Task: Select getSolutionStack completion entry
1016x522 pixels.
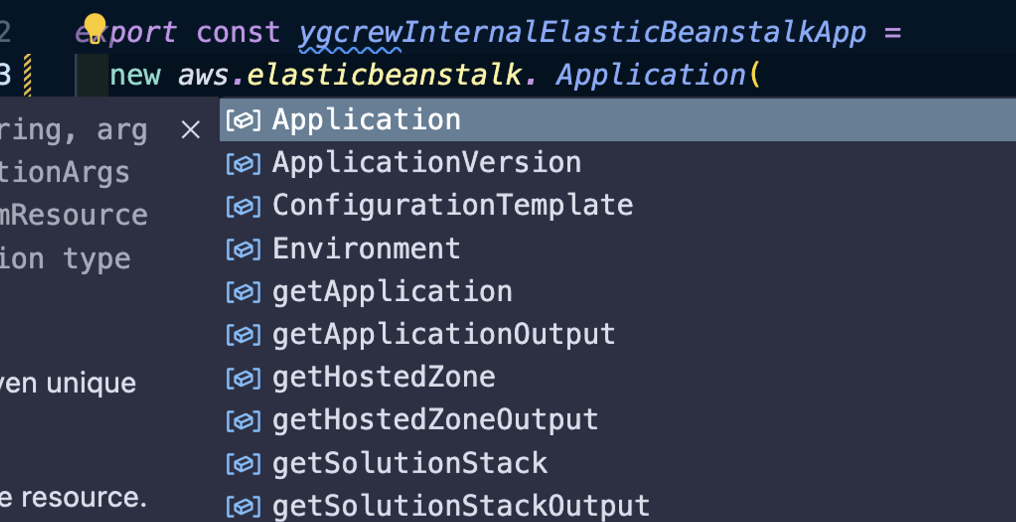Action: (x=618, y=464)
